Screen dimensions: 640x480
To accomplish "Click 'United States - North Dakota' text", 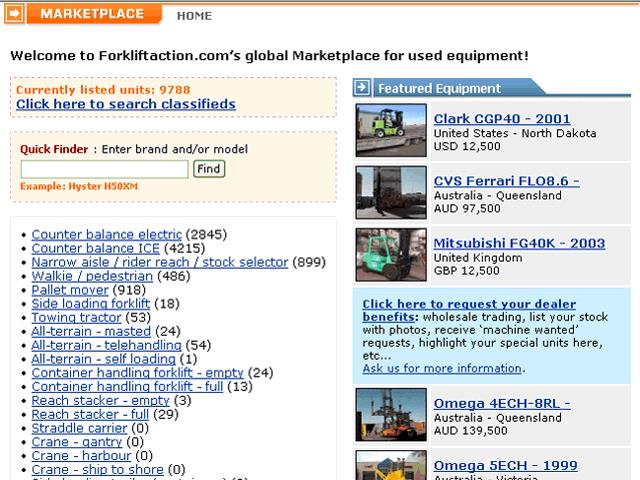I will click(x=515, y=133).
